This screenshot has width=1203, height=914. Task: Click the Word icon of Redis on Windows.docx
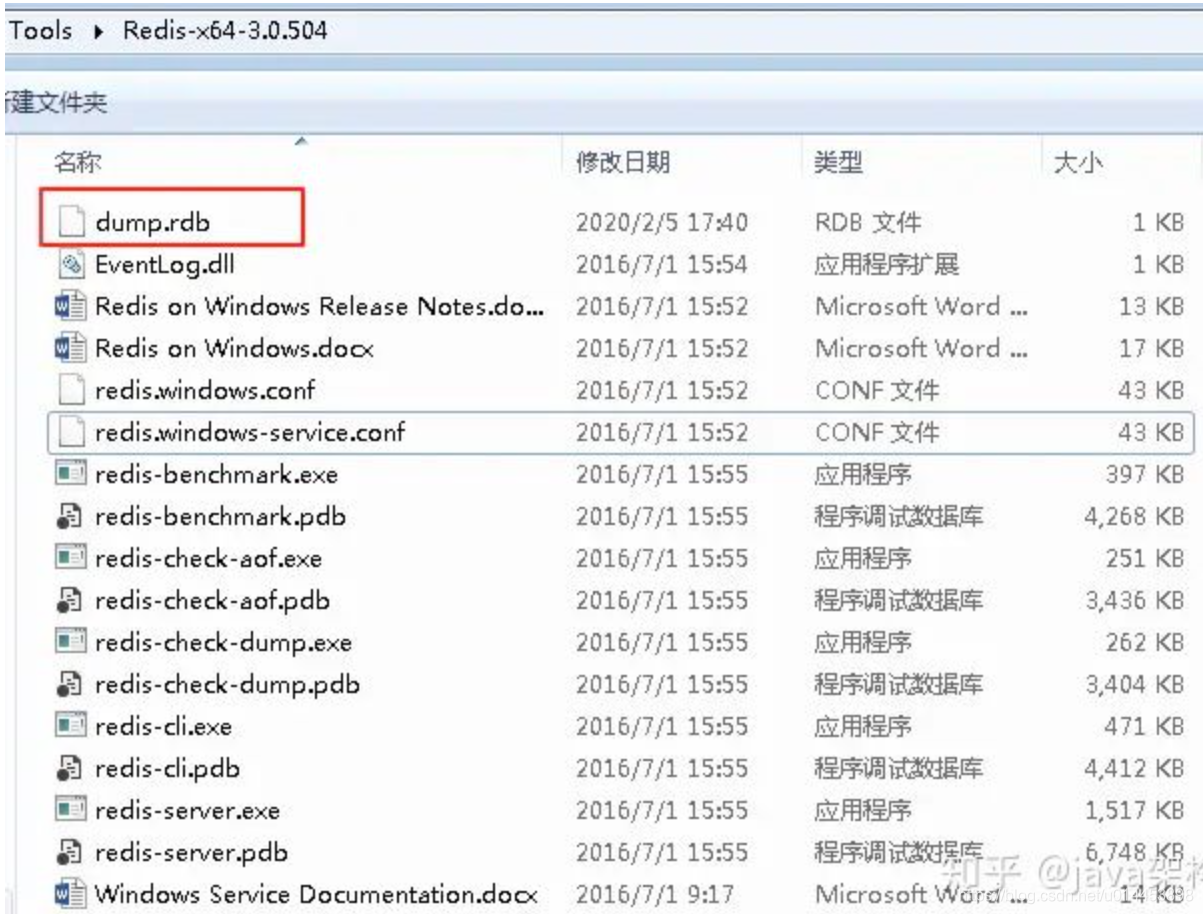(70, 348)
